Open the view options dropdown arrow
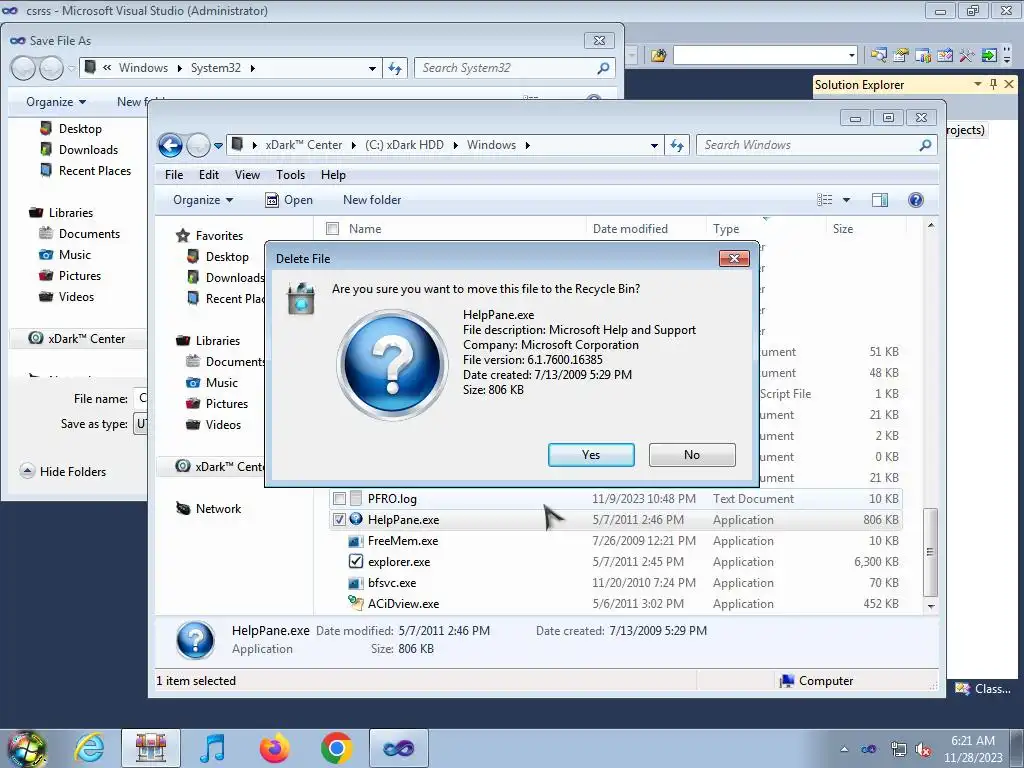This screenshot has width=1024, height=768. (846, 200)
